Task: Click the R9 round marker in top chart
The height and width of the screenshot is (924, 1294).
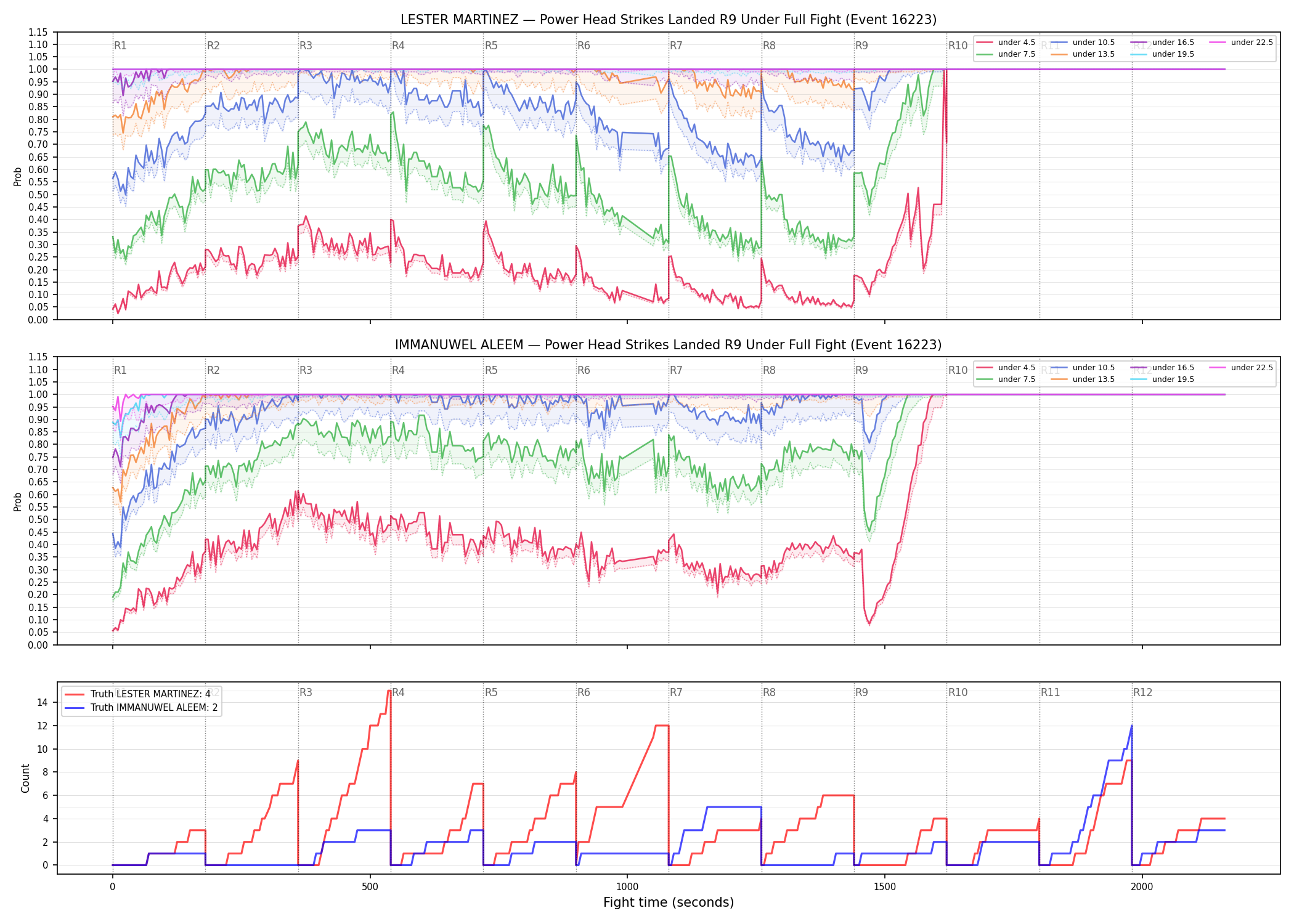Action: pyautogui.click(x=861, y=46)
